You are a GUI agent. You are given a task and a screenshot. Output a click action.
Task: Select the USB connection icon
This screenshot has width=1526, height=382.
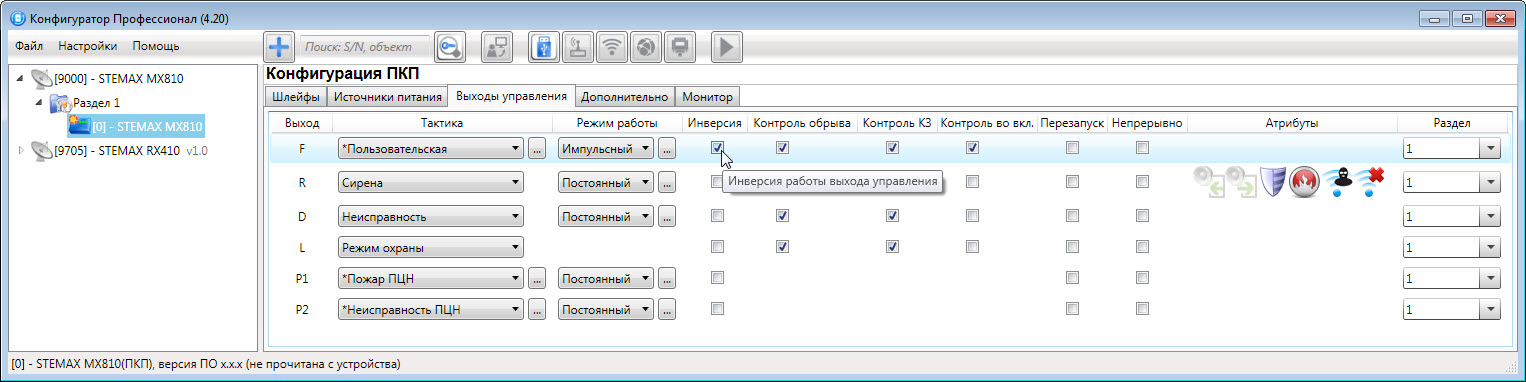click(544, 47)
